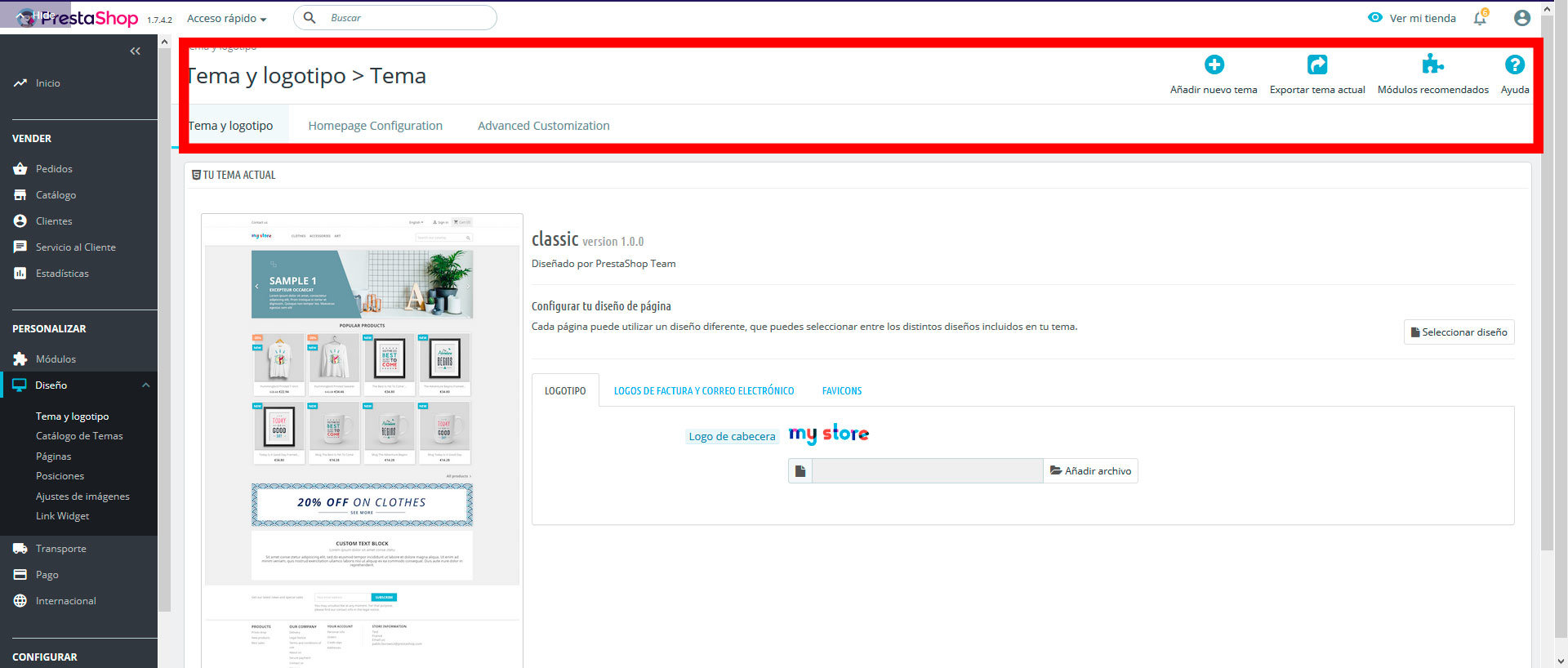
Task: Click the sidebar scroll up arrow
Action: (x=164, y=41)
